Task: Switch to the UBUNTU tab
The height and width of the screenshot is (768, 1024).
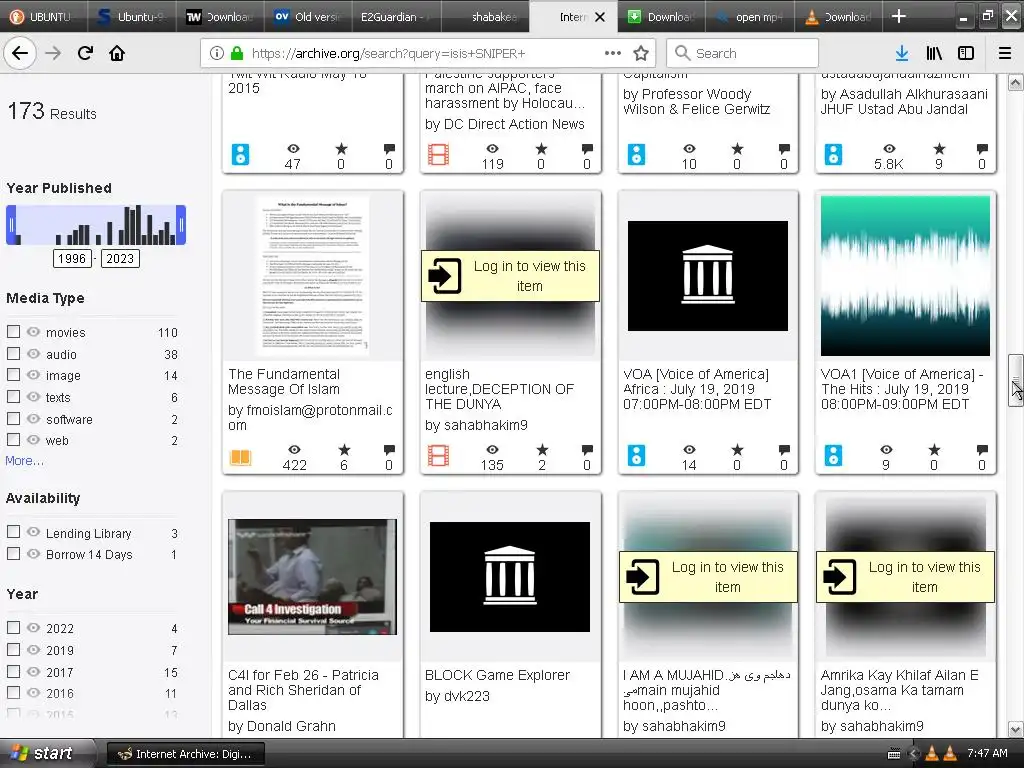Action: 43,16
